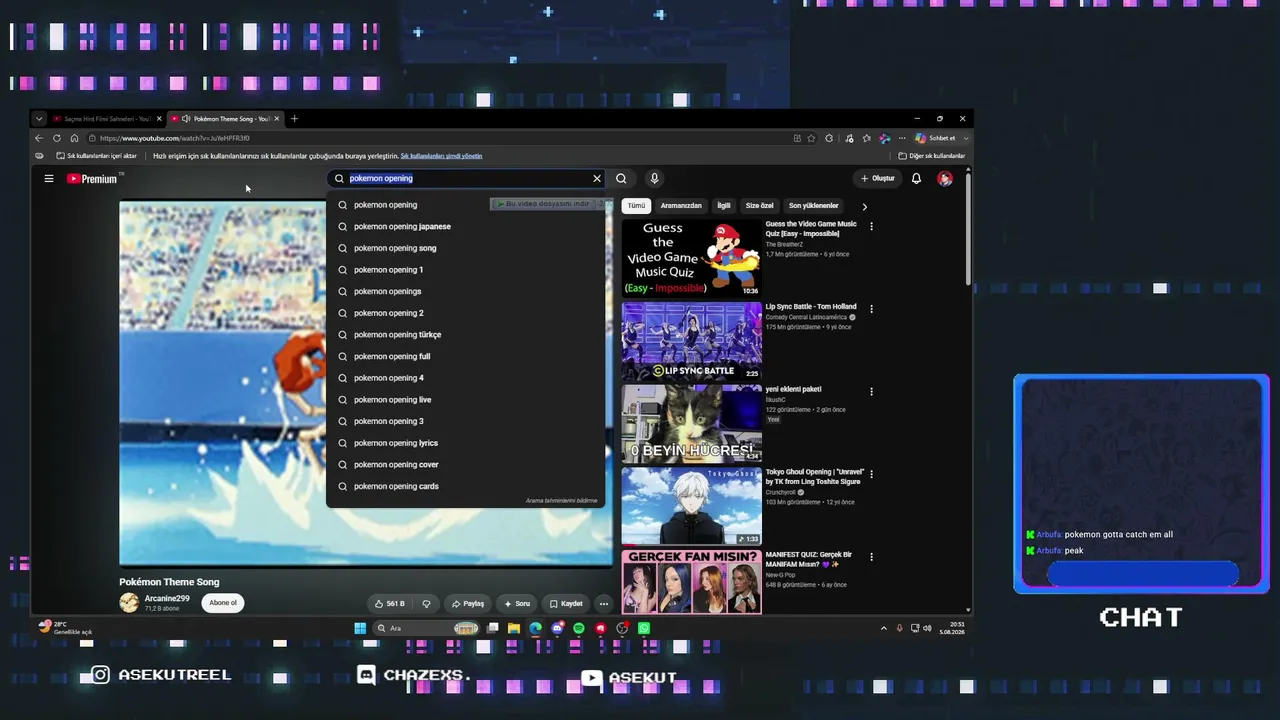Open more actions for the video

[603, 604]
